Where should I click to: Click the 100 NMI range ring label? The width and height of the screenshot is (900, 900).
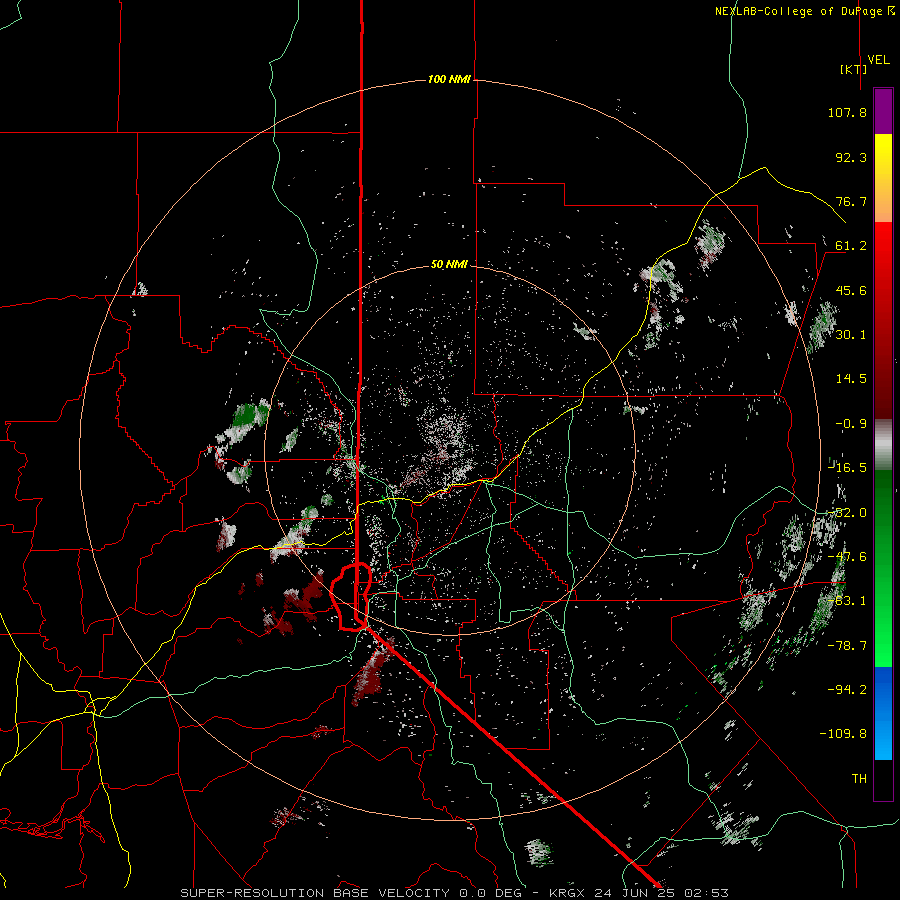449,79
